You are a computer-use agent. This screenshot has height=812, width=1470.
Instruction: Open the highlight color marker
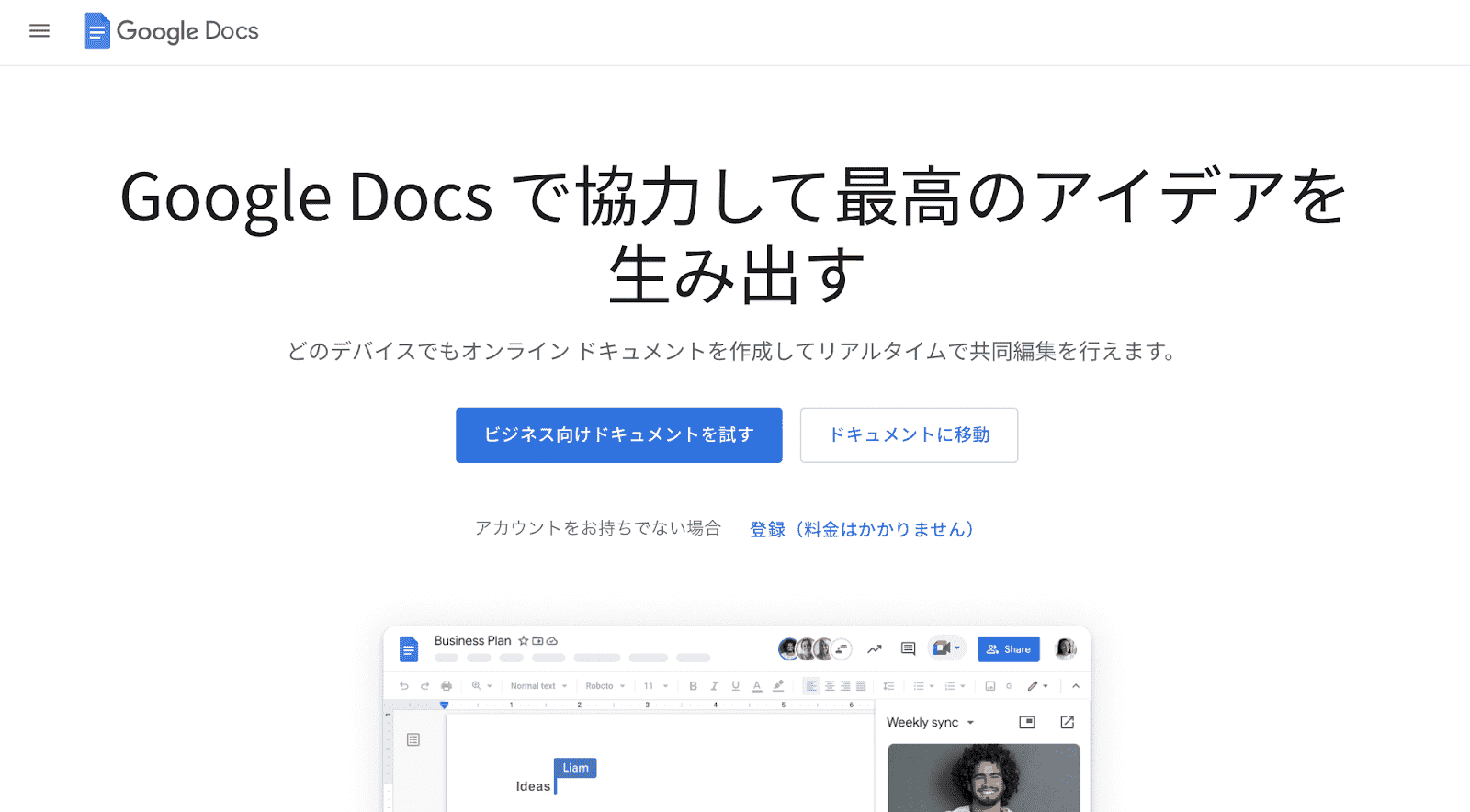click(778, 686)
